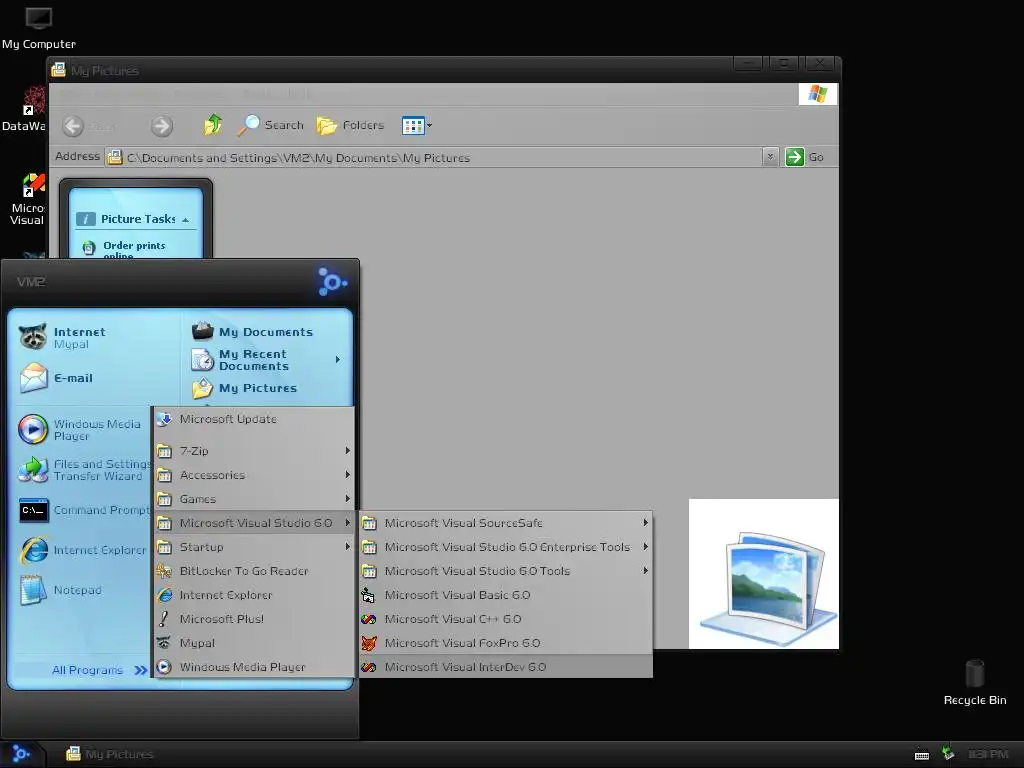Click the Visual Basic 6.0 icon
This screenshot has height=768, width=1024.
tap(369, 595)
